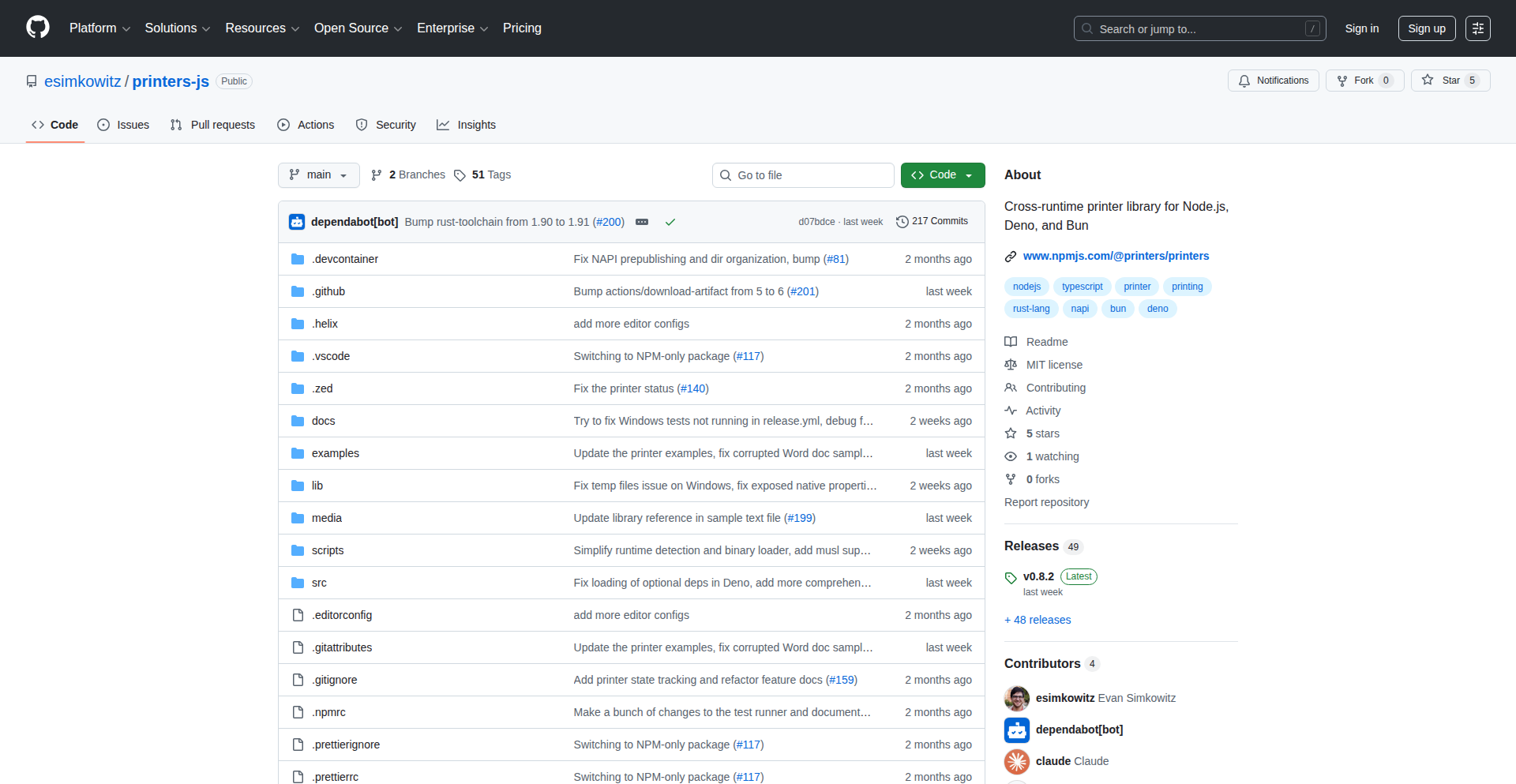
Task: Open the main branch selector dropdown
Action: click(318, 174)
